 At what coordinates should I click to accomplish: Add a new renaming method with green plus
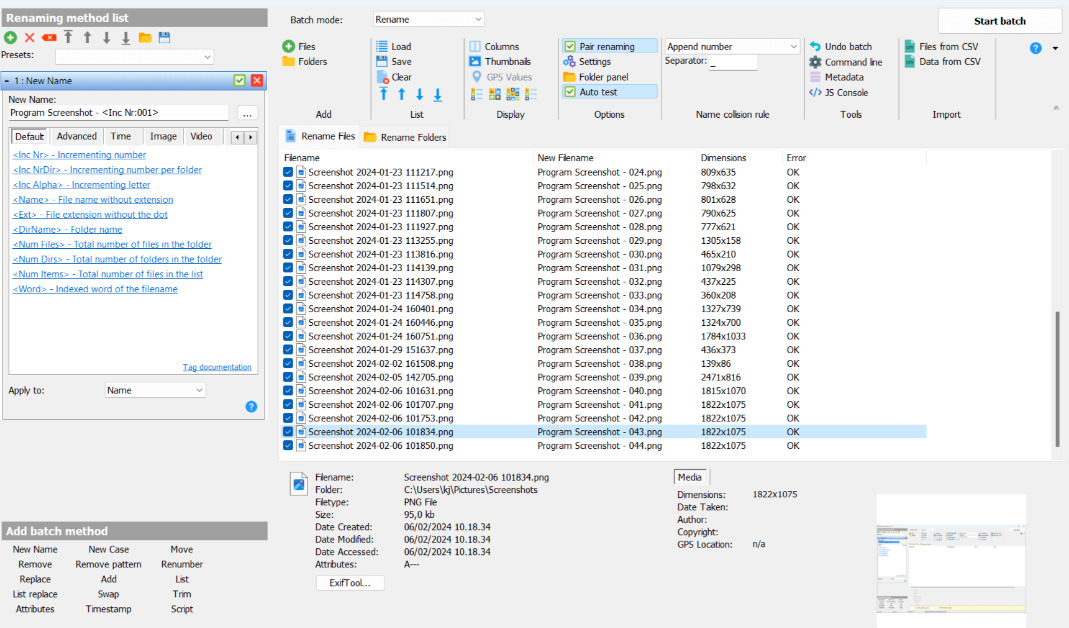coord(9,37)
